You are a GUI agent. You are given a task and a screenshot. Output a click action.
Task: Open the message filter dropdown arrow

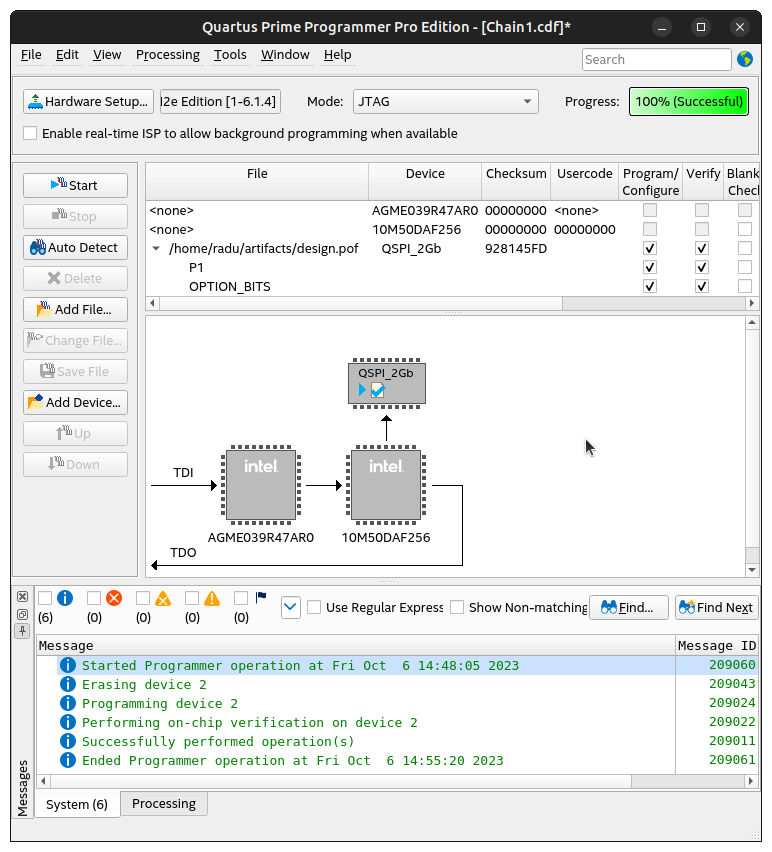pyautogui.click(x=290, y=607)
